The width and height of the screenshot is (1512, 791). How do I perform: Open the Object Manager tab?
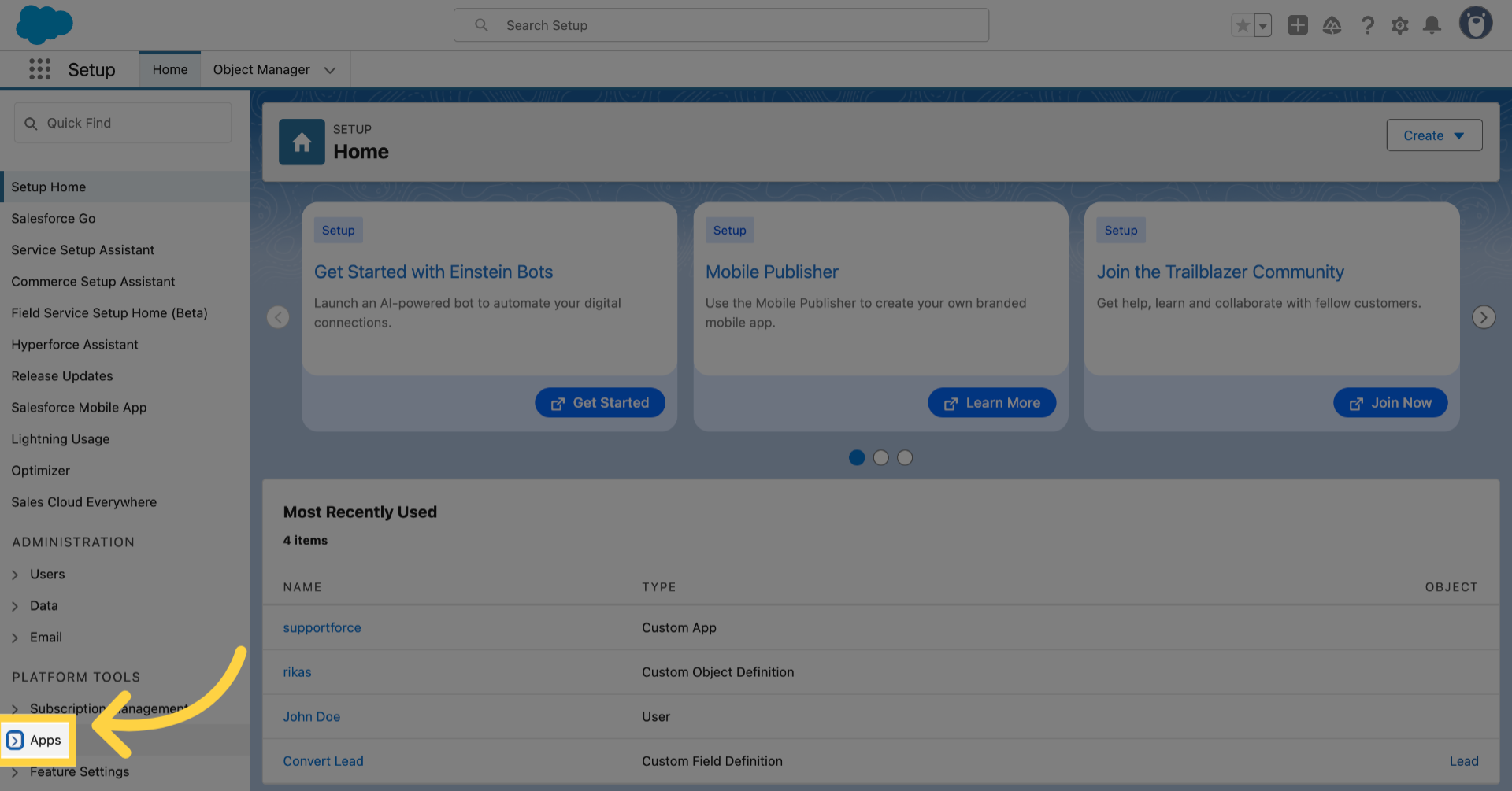click(261, 69)
